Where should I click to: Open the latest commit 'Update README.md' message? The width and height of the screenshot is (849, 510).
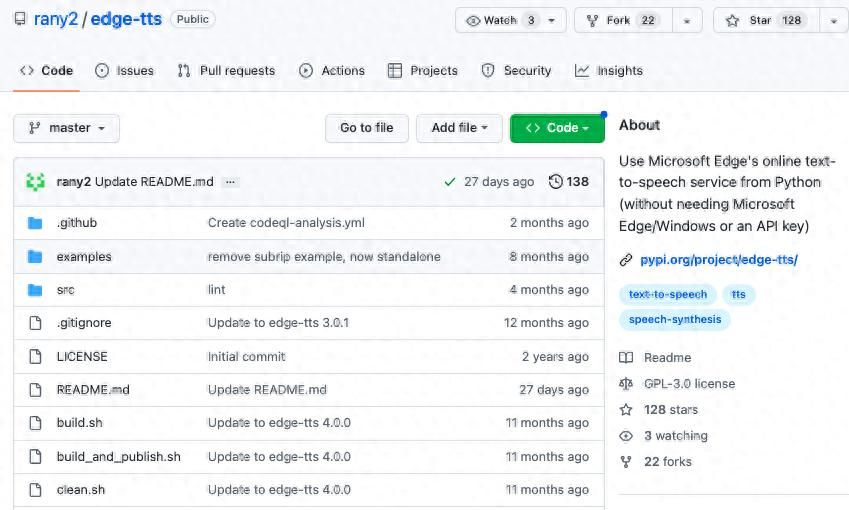coord(154,182)
